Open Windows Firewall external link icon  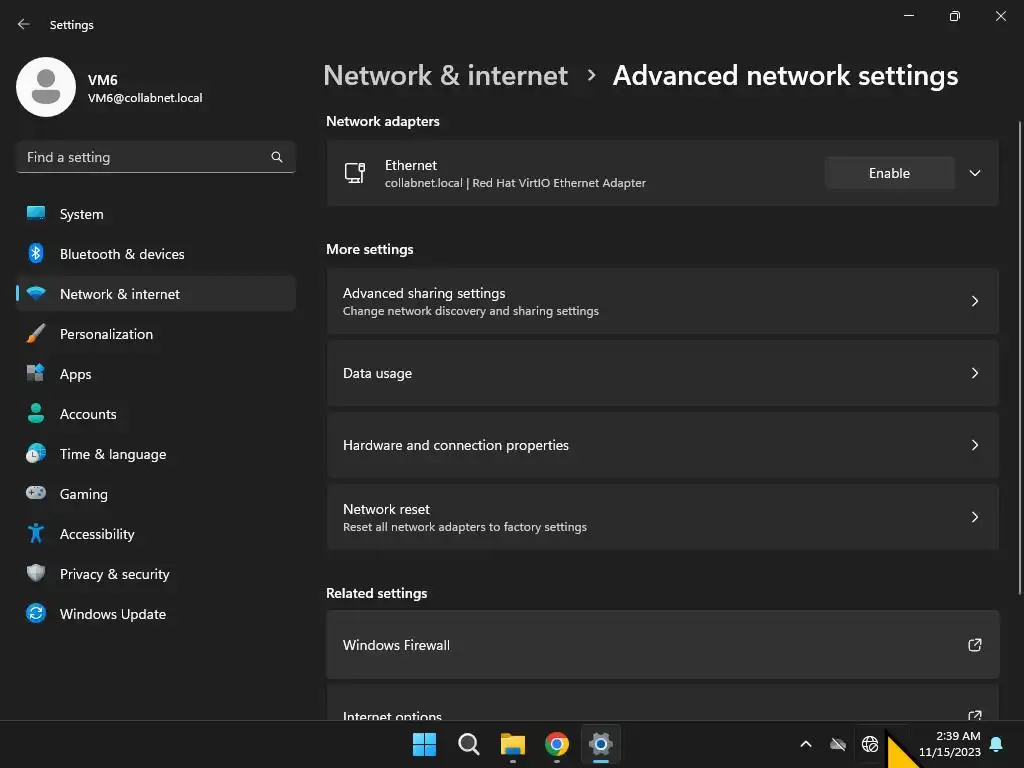pos(974,645)
